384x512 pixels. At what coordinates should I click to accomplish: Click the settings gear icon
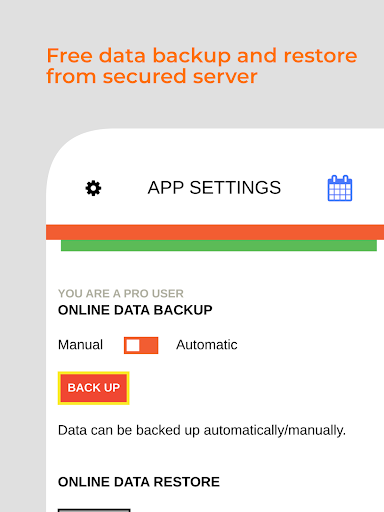pyautogui.click(x=93, y=188)
